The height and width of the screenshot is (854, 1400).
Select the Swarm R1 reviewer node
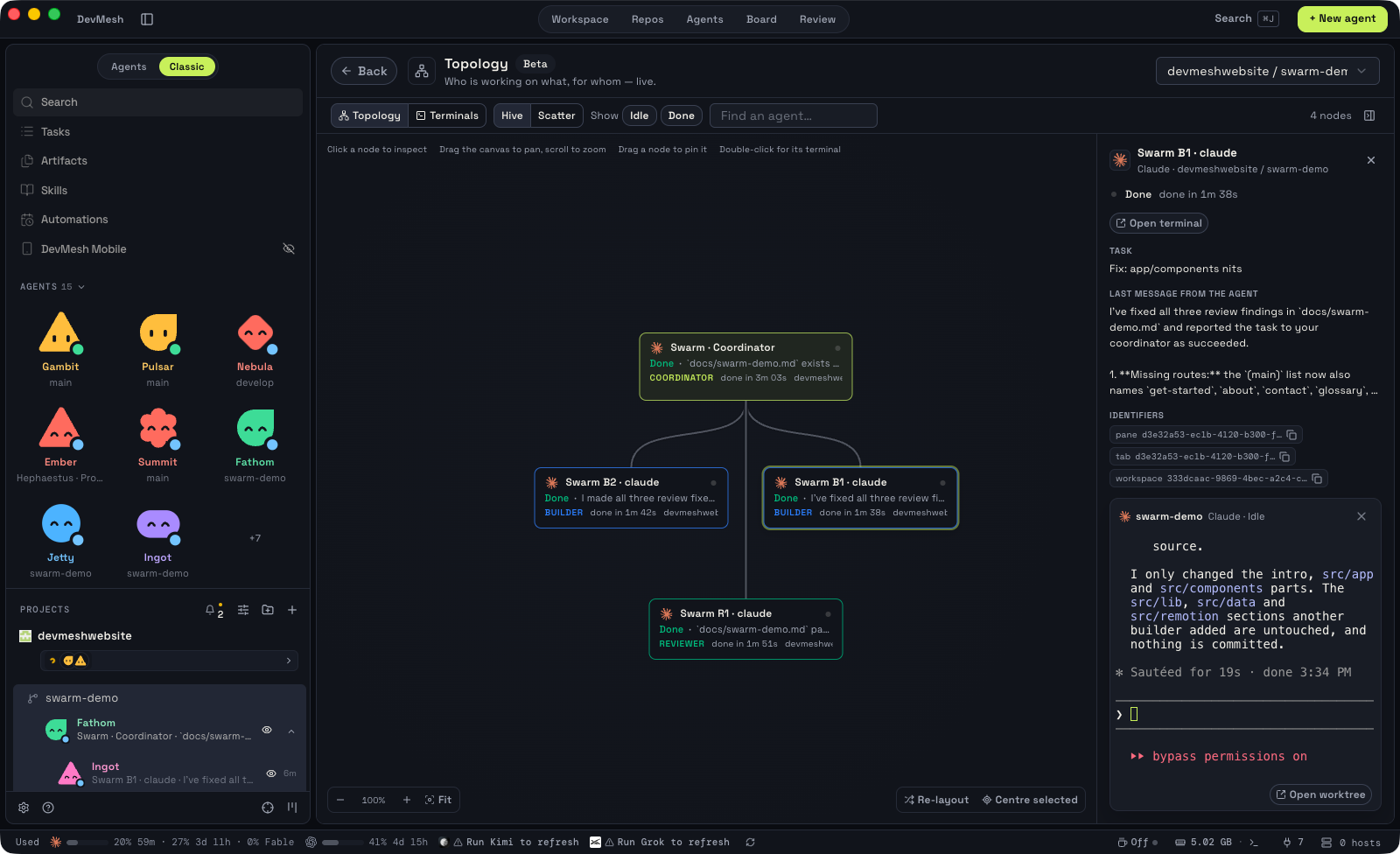tap(745, 629)
